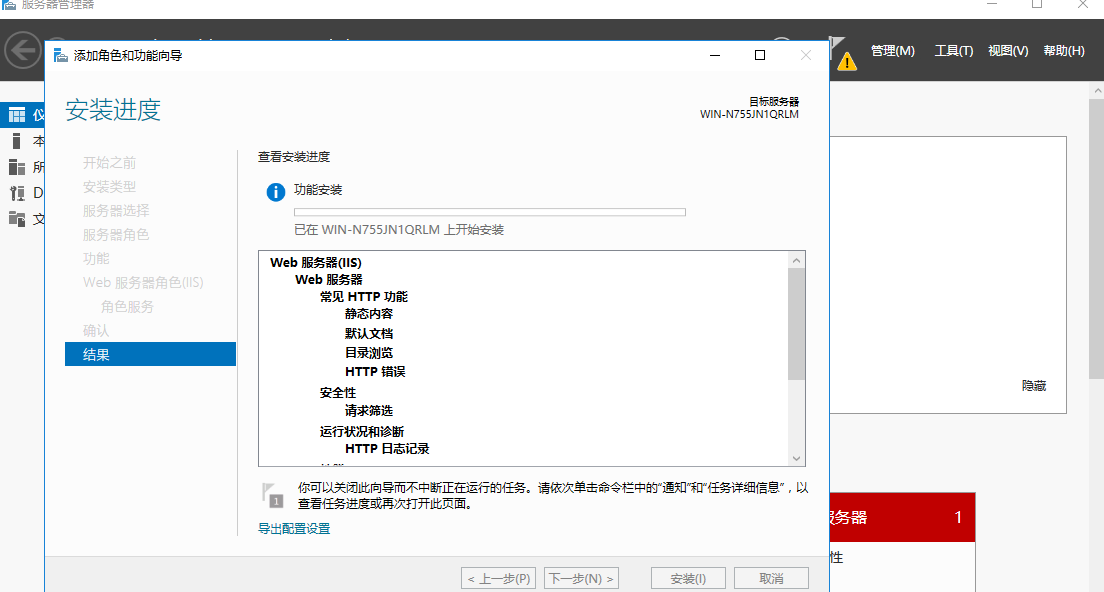The image size is (1104, 592).
Task: Select the 结果 wizard step
Action: pos(150,354)
